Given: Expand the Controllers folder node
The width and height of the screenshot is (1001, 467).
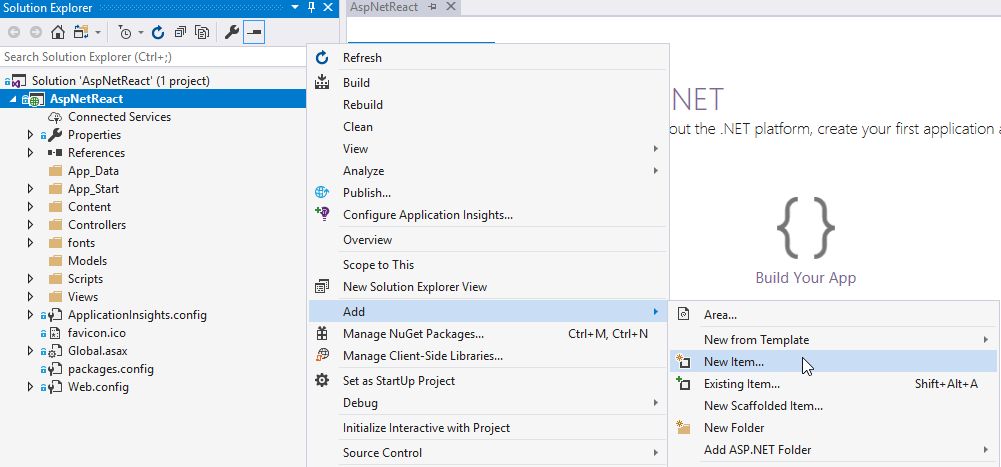Looking at the screenshot, I should [x=31, y=225].
